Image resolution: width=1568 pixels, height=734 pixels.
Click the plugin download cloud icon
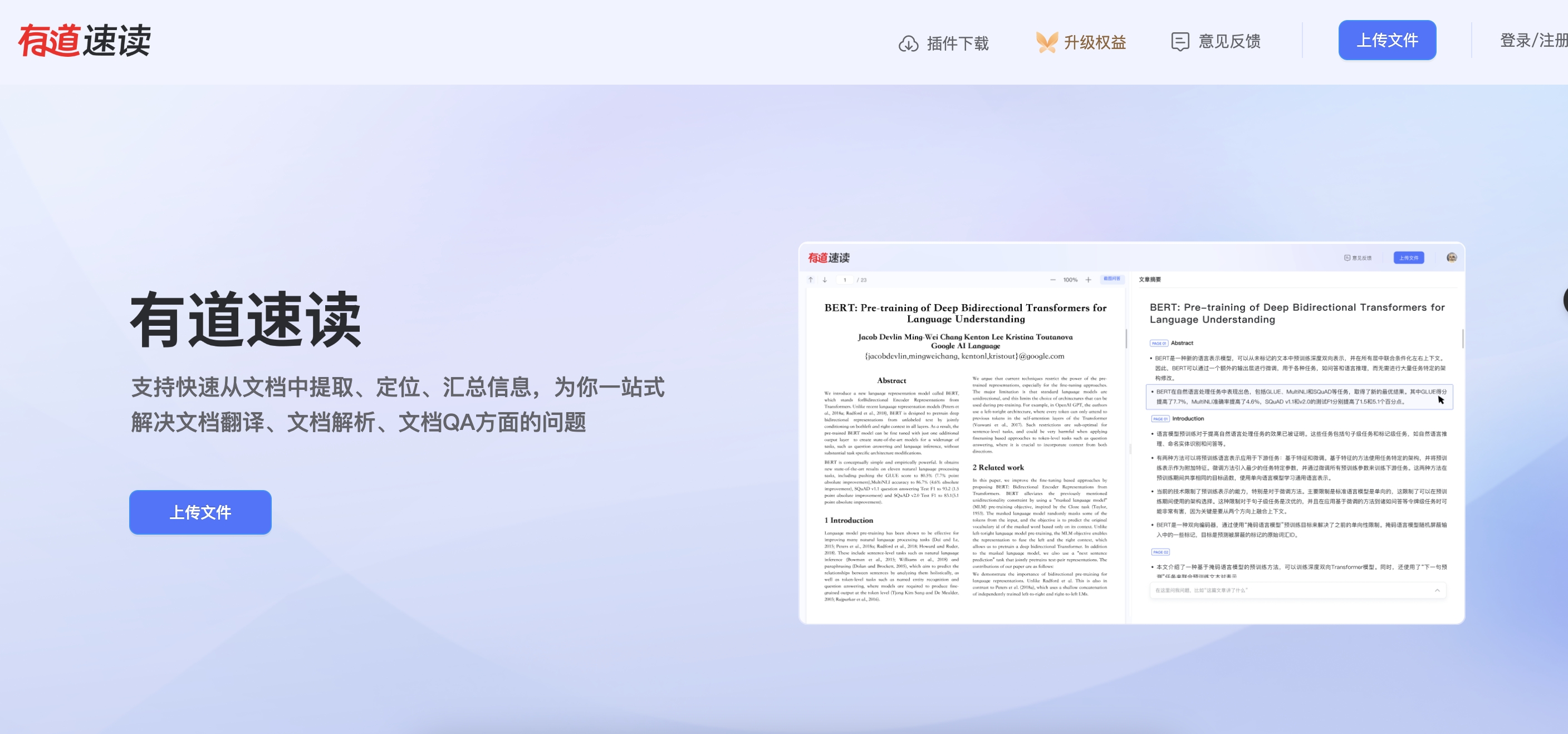click(x=908, y=43)
